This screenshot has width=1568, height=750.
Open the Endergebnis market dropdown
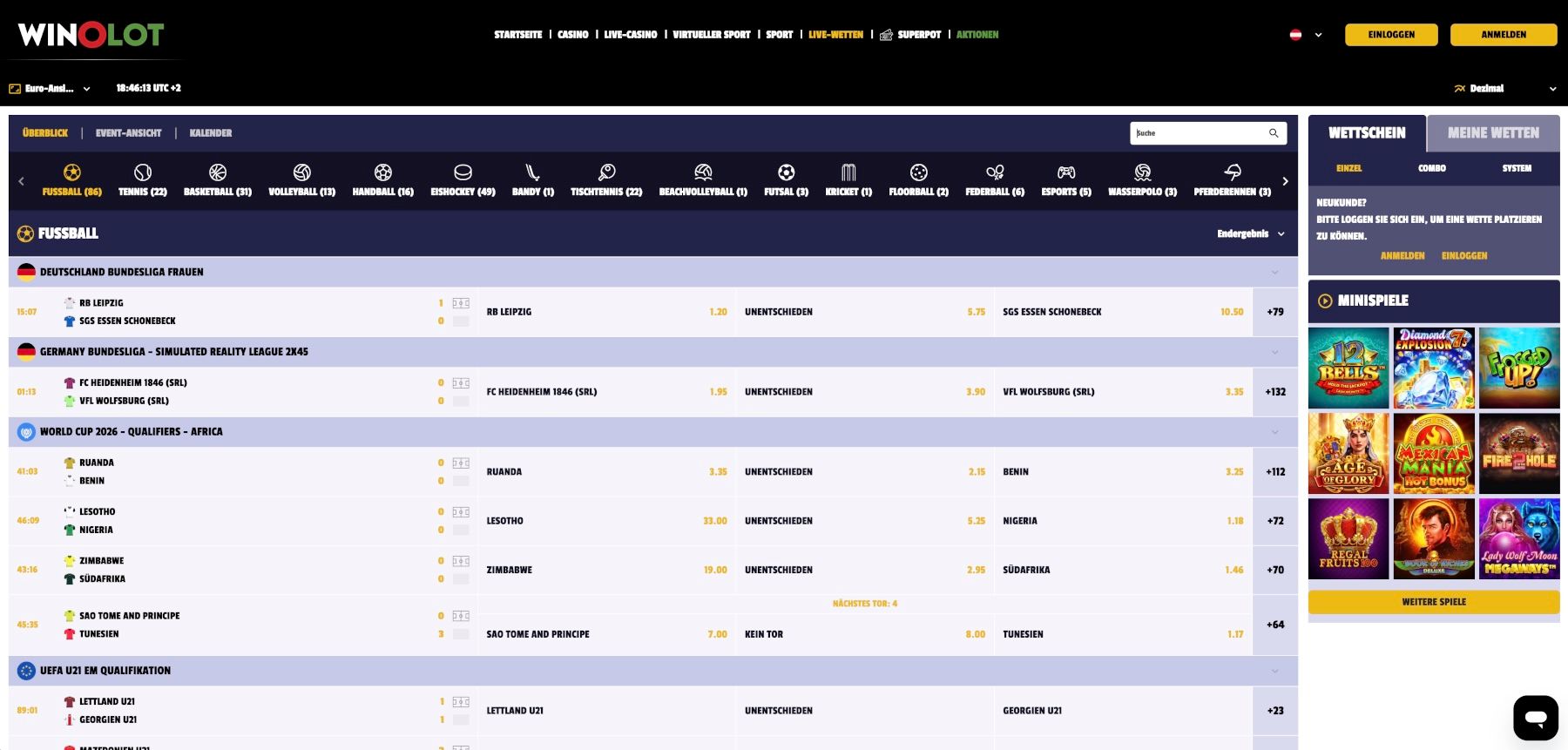1251,233
